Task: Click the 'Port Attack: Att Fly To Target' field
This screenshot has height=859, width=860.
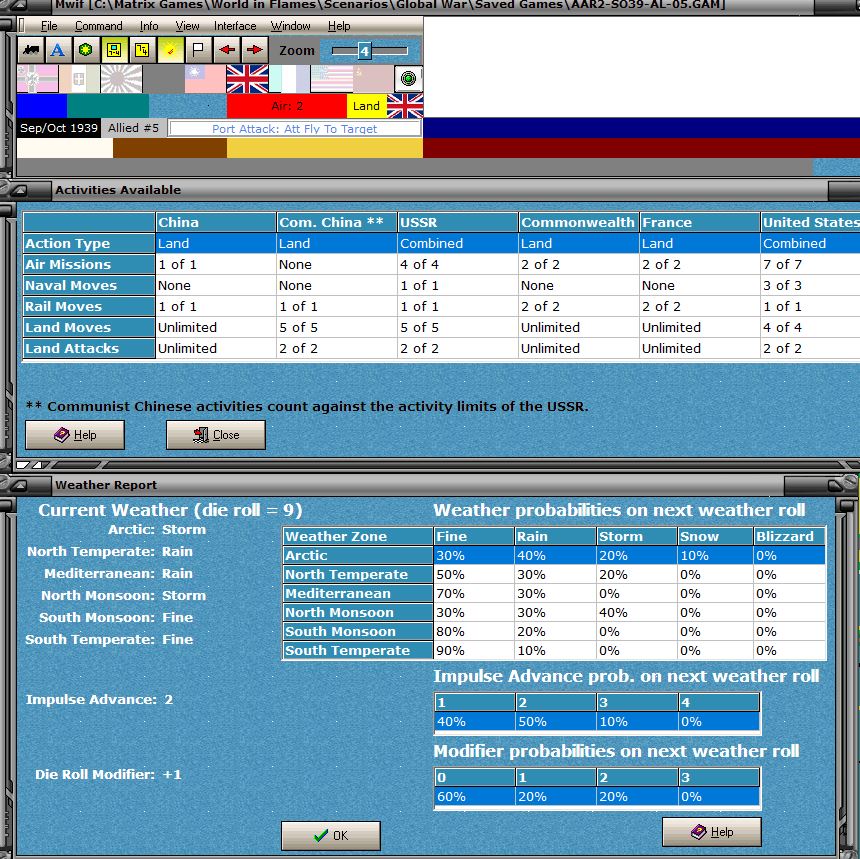Action: 295,128
